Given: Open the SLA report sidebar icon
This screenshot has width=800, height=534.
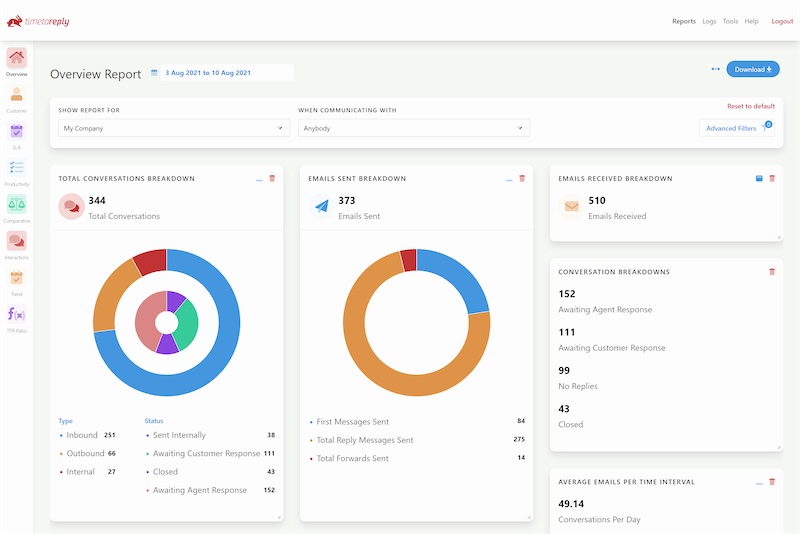Looking at the screenshot, I should tap(16, 131).
